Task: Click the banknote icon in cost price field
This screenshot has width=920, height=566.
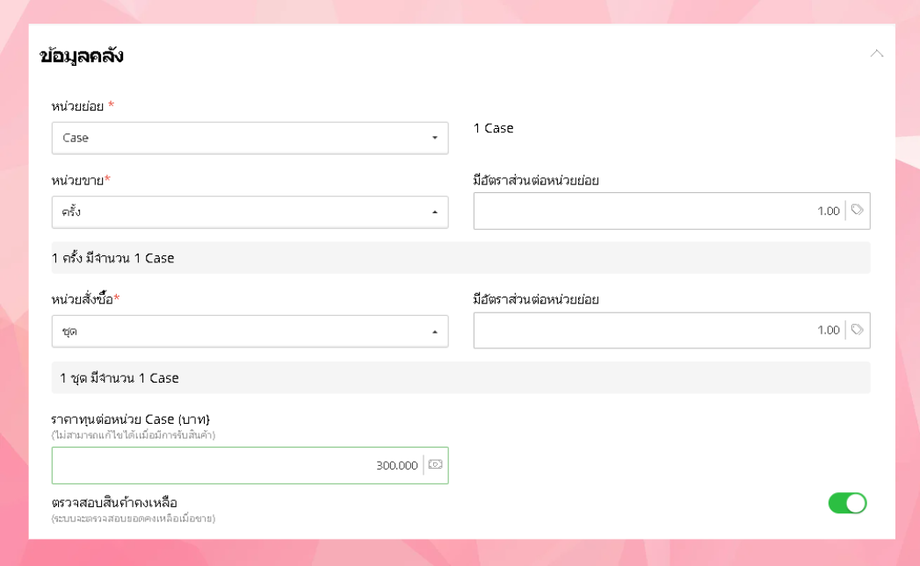Action: click(x=435, y=465)
